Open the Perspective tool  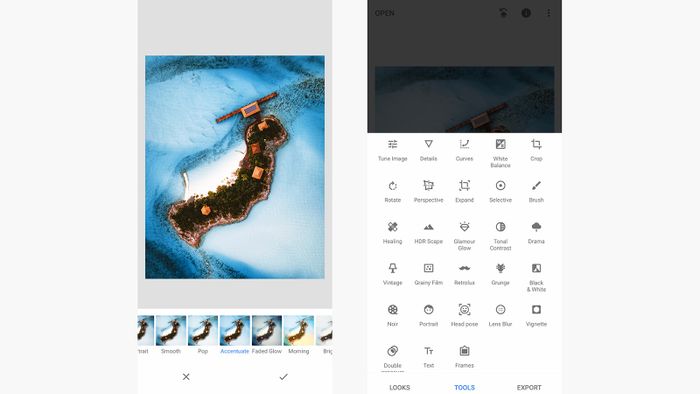point(429,191)
